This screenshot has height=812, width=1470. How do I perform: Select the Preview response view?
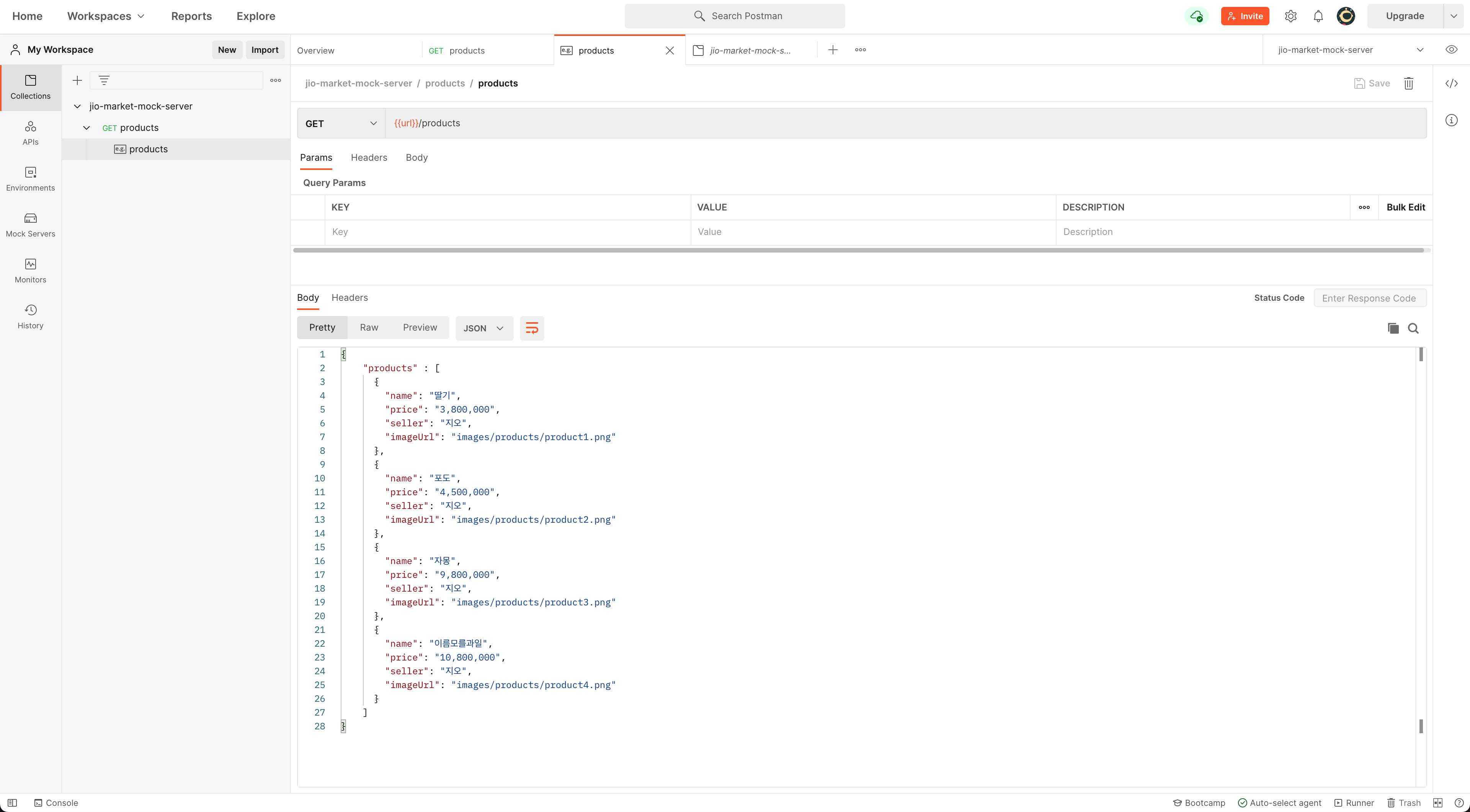click(420, 327)
